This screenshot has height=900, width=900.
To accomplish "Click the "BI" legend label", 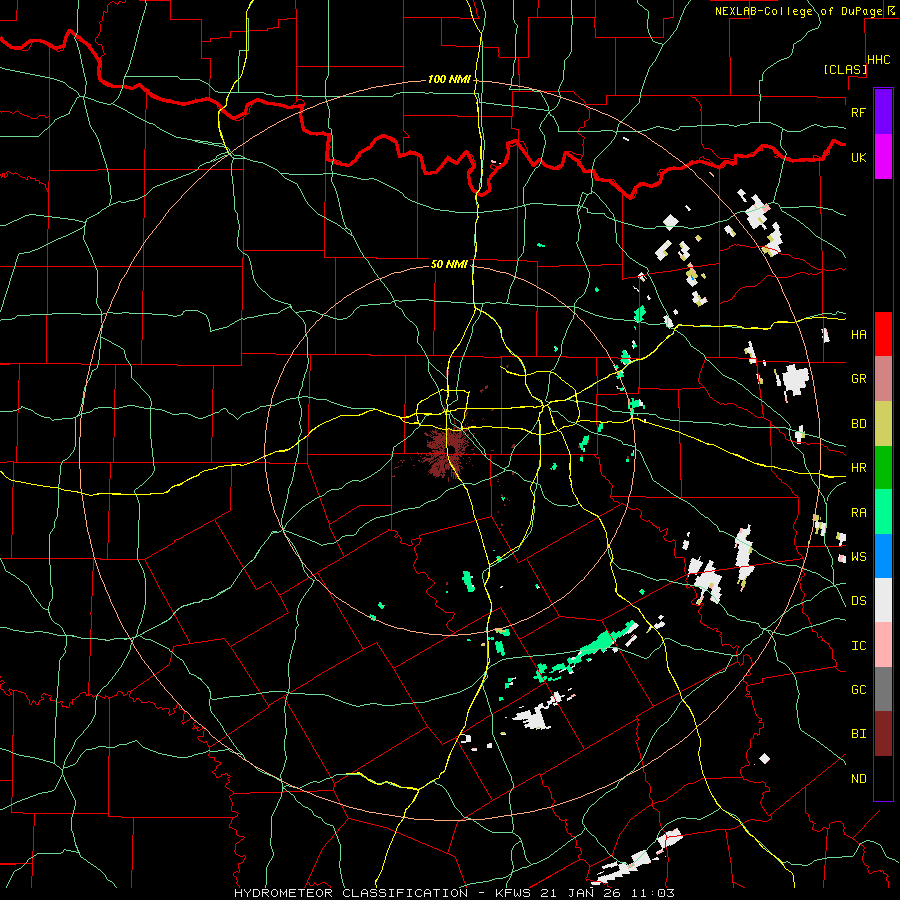I will tap(858, 734).
